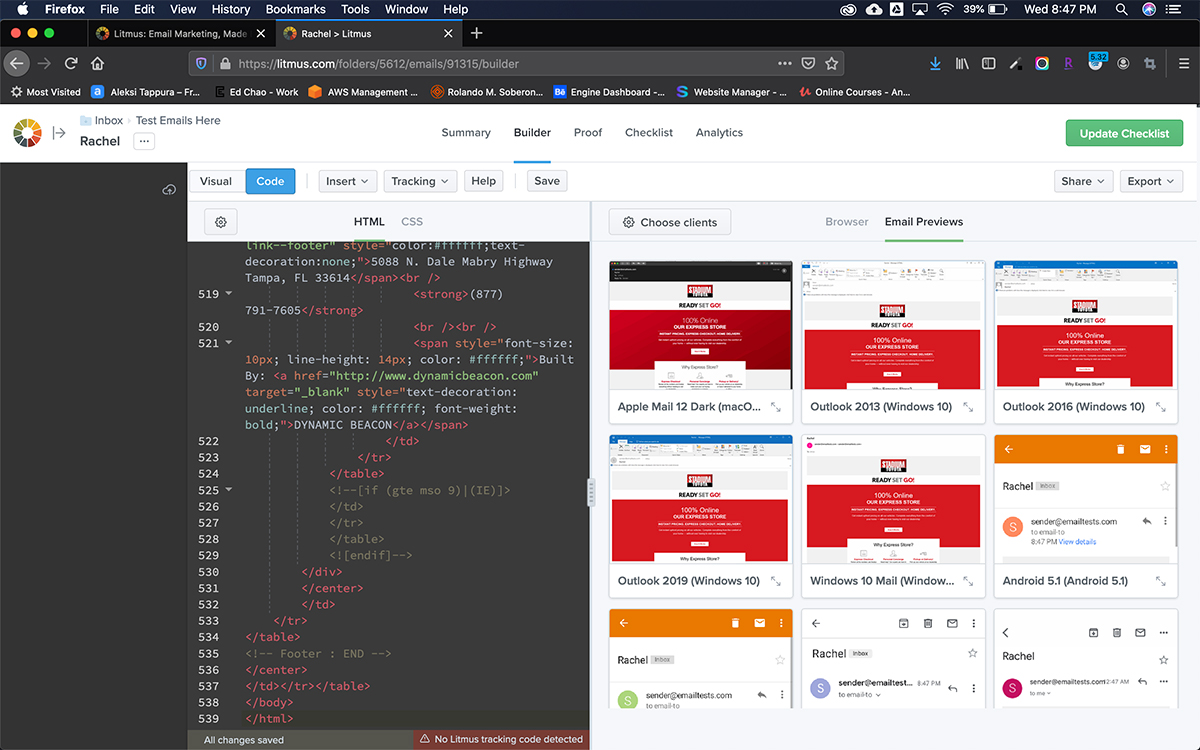The image size is (1200, 750).
Task: Open a new Firefox tab with plus
Action: [477, 33]
